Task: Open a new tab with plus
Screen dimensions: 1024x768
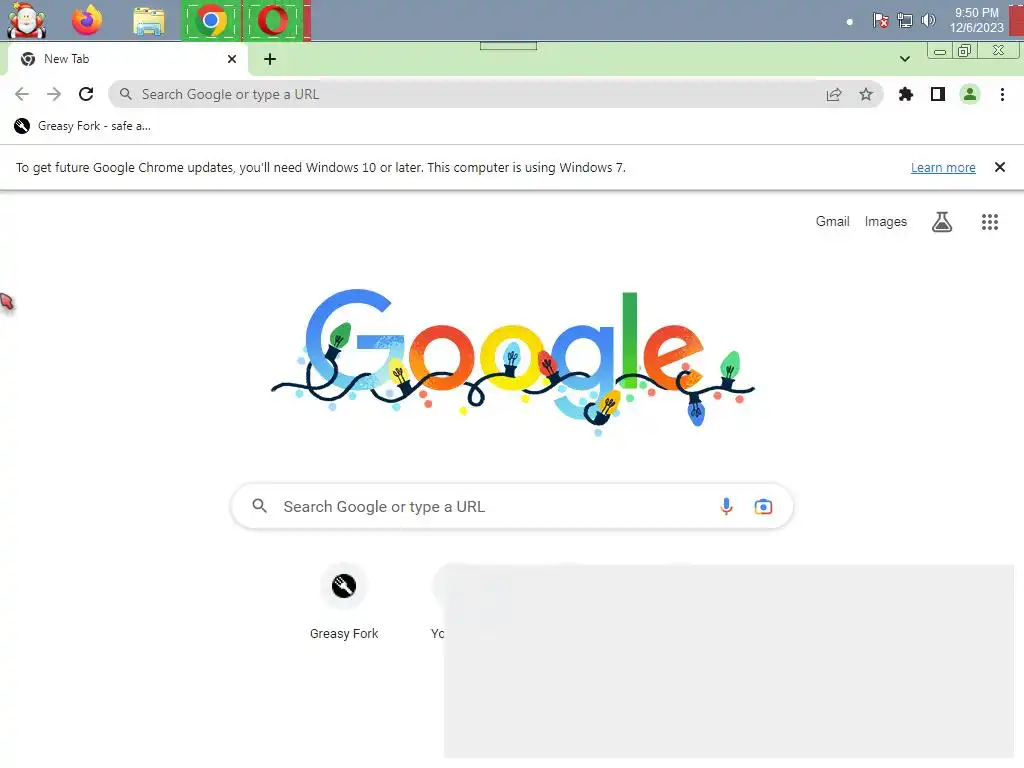Action: point(270,59)
